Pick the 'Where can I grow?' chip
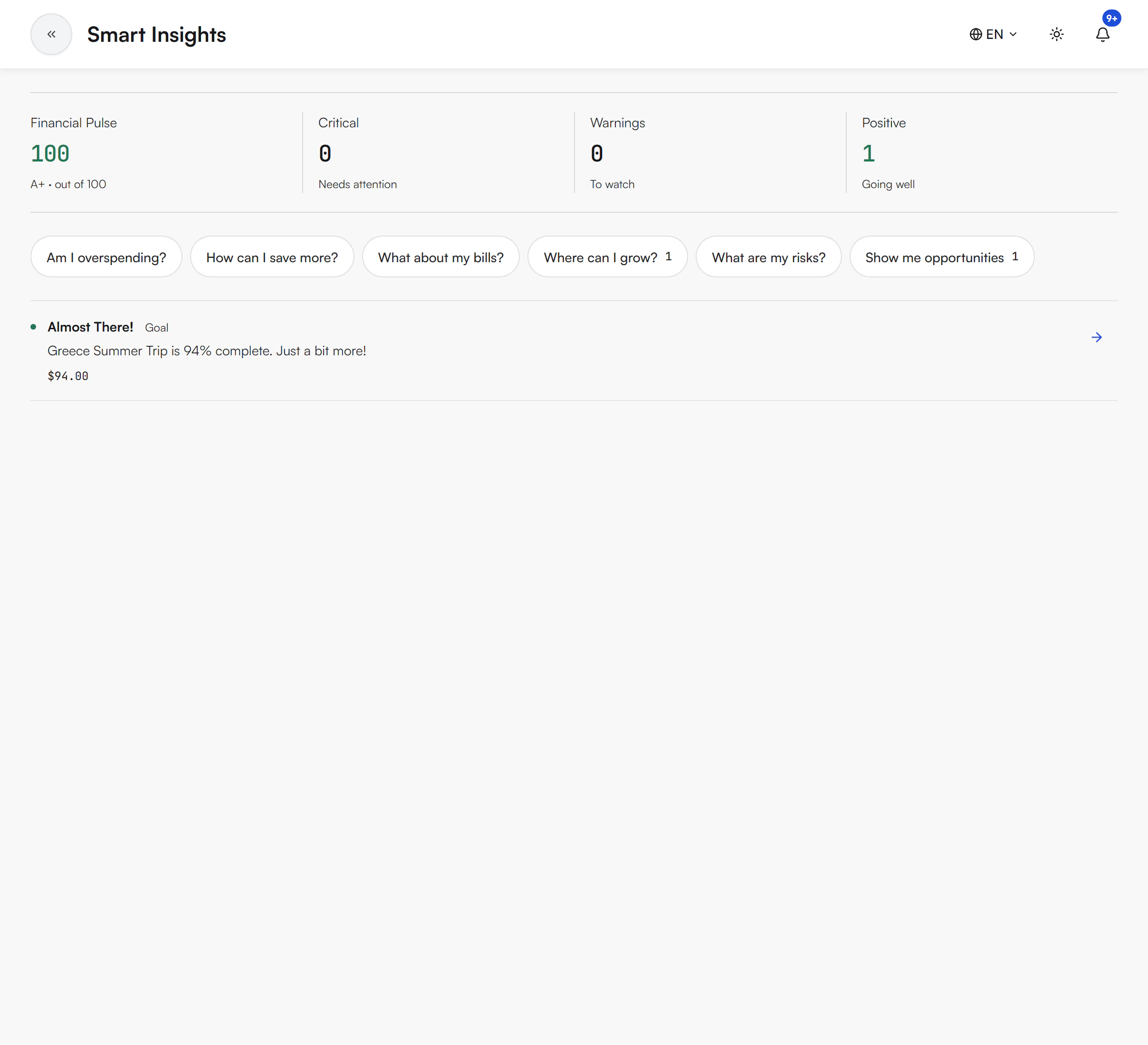Image resolution: width=1148 pixels, height=1045 pixels. [x=608, y=256]
